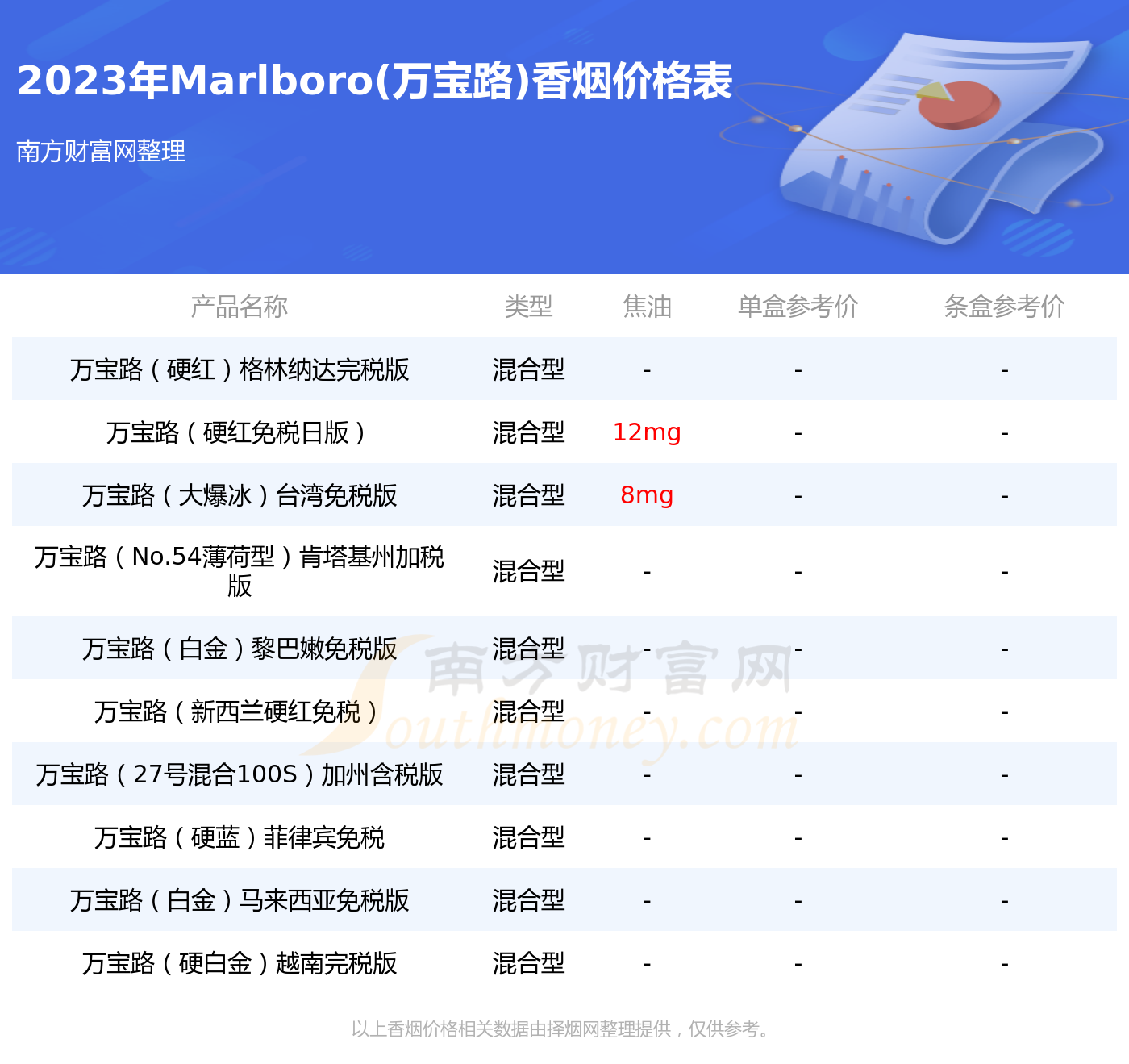Click 混合型 in the No.54薄荷型 row

point(529,571)
